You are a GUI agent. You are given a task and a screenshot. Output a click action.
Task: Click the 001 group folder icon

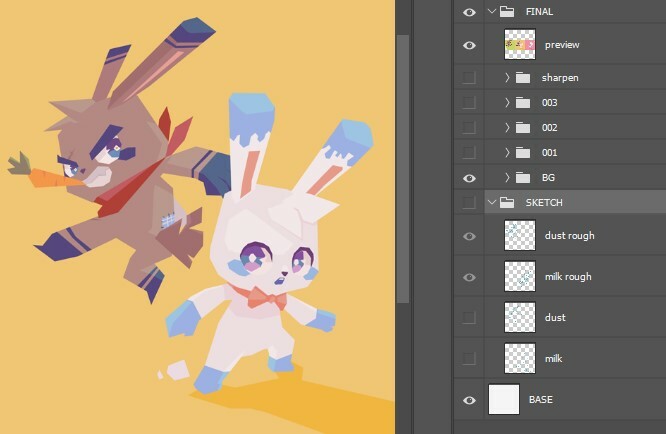523,153
